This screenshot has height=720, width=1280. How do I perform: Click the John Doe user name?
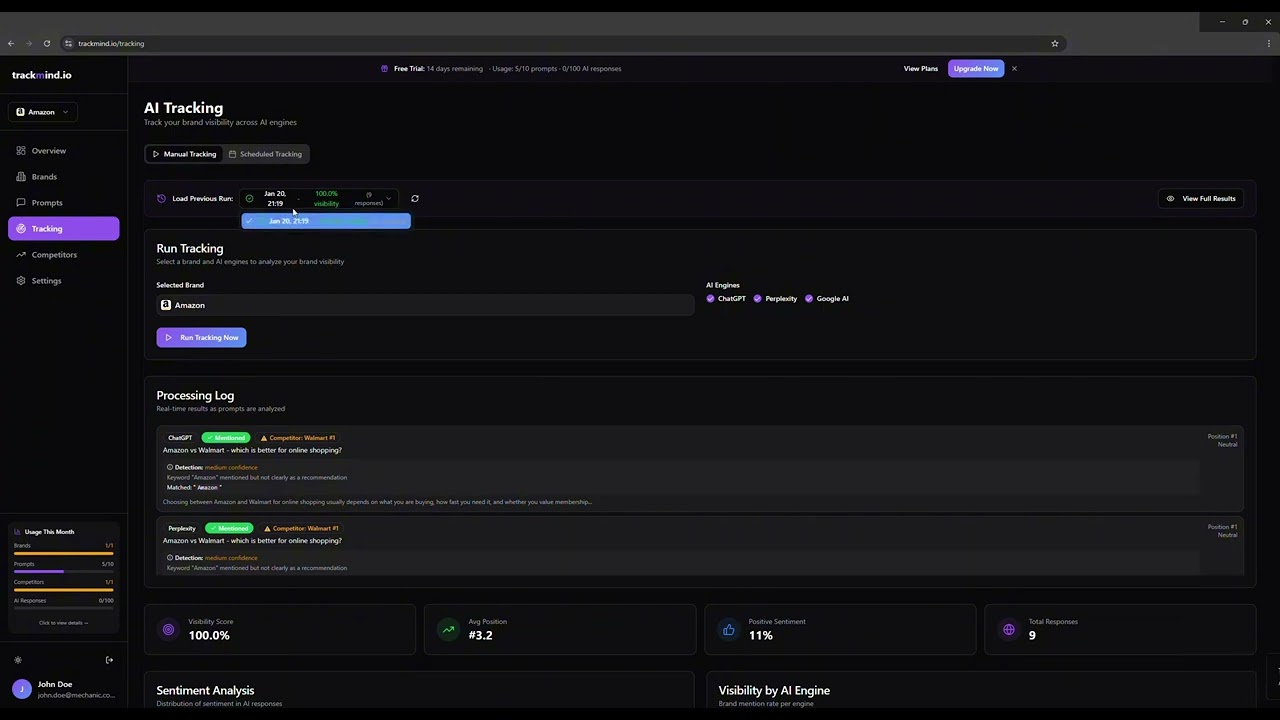click(55, 684)
